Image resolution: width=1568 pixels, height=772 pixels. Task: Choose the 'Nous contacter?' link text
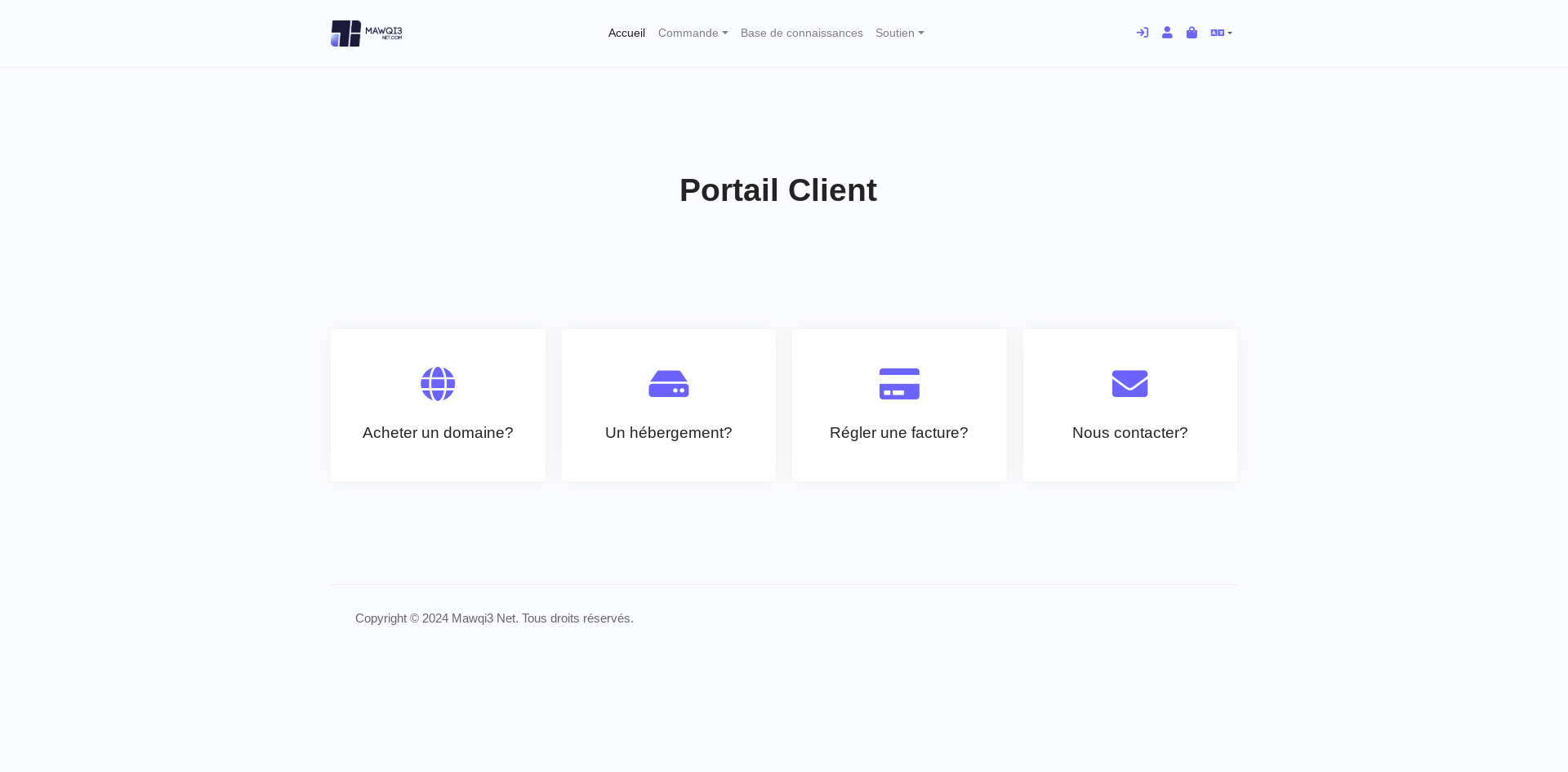[x=1129, y=433]
